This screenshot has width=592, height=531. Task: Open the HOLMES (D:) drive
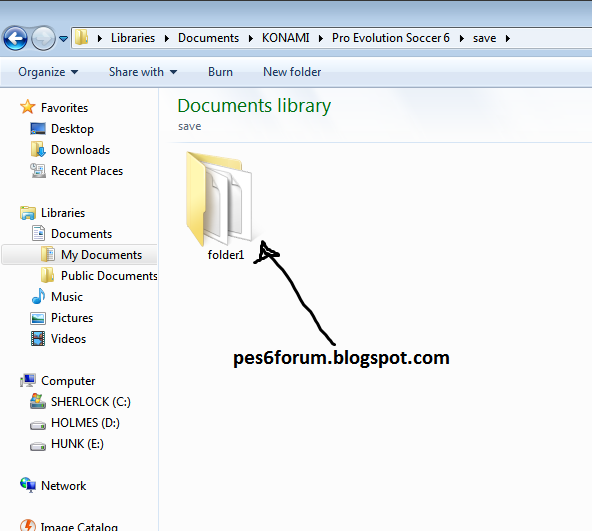tap(85, 423)
